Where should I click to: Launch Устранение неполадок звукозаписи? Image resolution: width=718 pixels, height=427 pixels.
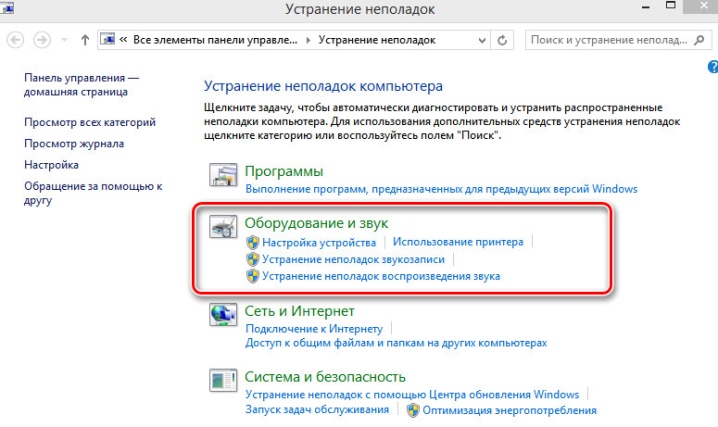353,259
